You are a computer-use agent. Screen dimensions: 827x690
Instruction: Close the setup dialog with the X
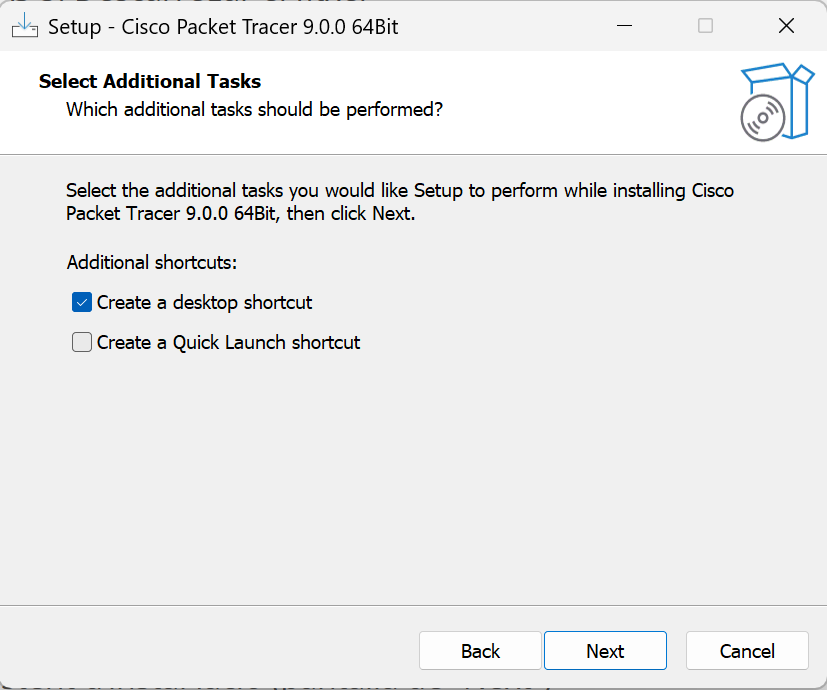(x=786, y=26)
